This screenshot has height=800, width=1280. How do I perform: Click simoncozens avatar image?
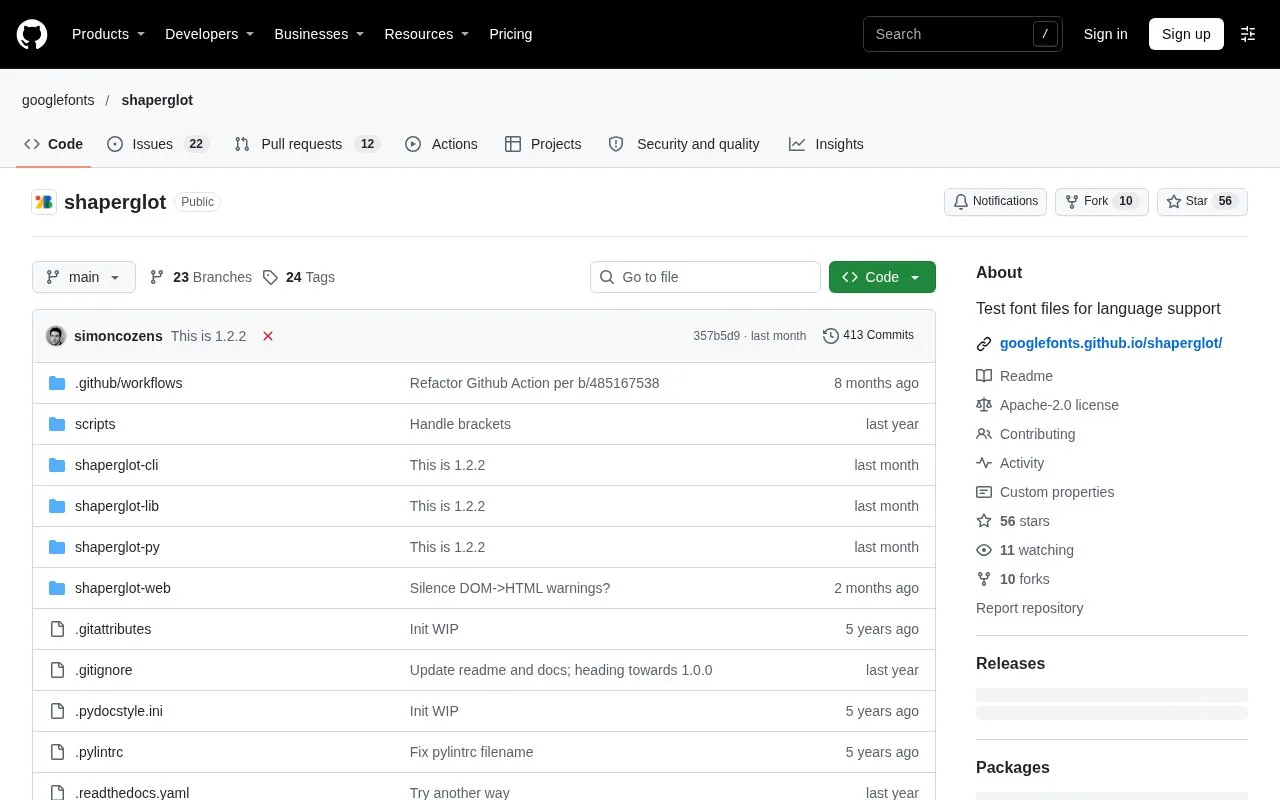click(x=56, y=336)
